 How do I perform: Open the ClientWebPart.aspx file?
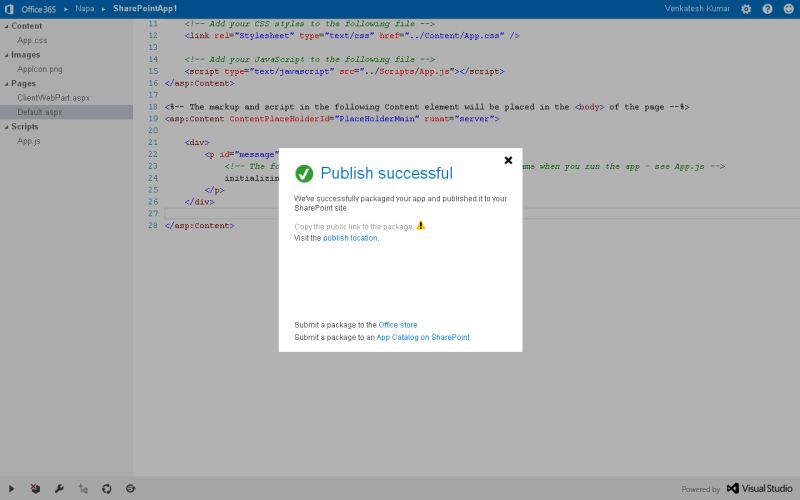coord(54,97)
